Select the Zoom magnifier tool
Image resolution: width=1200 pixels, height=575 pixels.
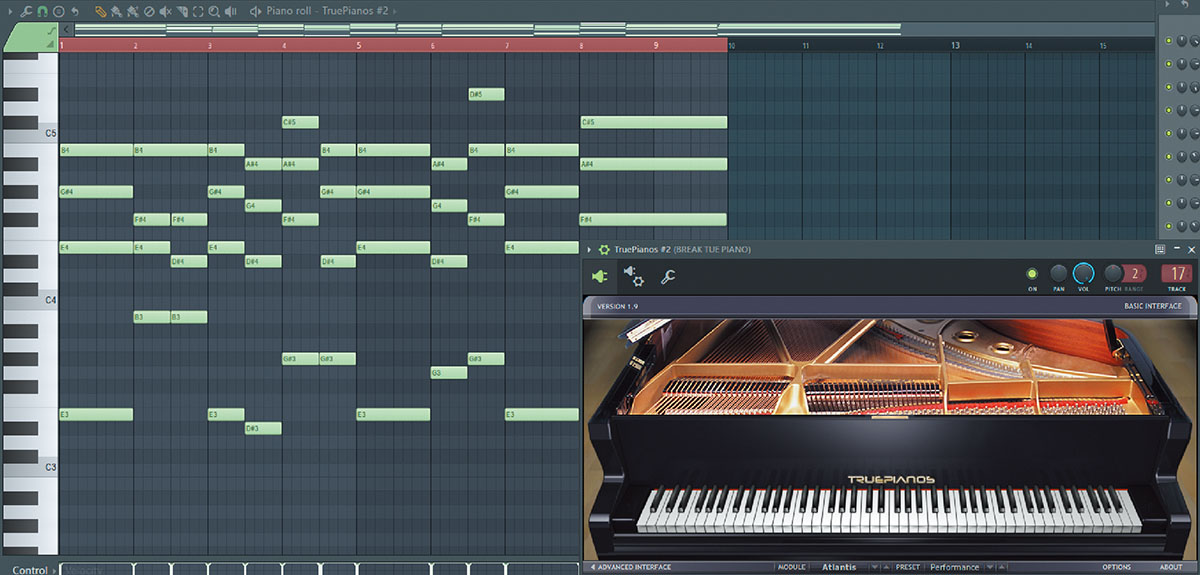pyautogui.click(x=214, y=12)
